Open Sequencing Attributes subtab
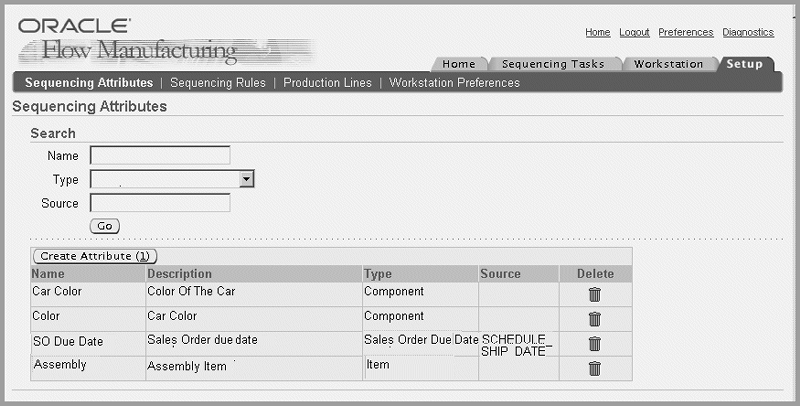The height and width of the screenshot is (406, 800). coord(89,83)
